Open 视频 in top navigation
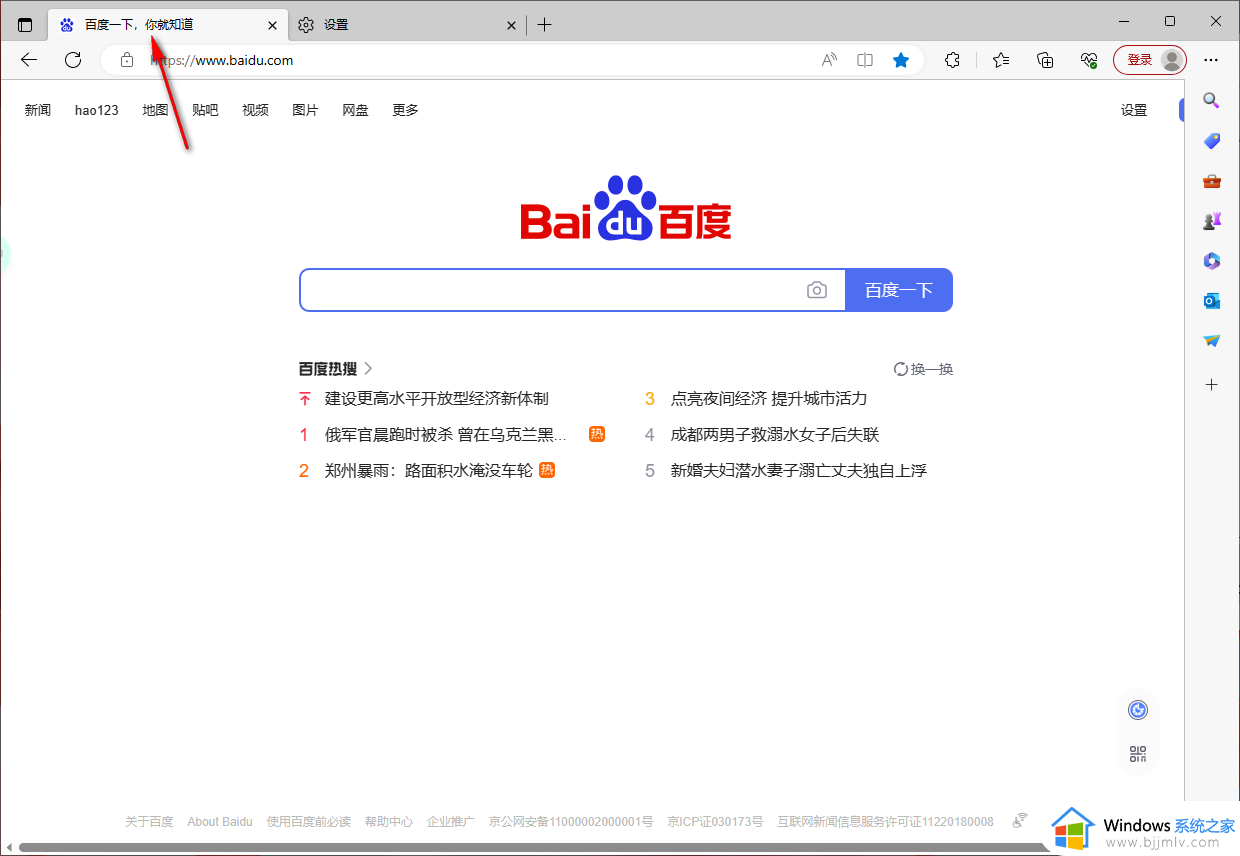The image size is (1240, 856). tap(255, 110)
